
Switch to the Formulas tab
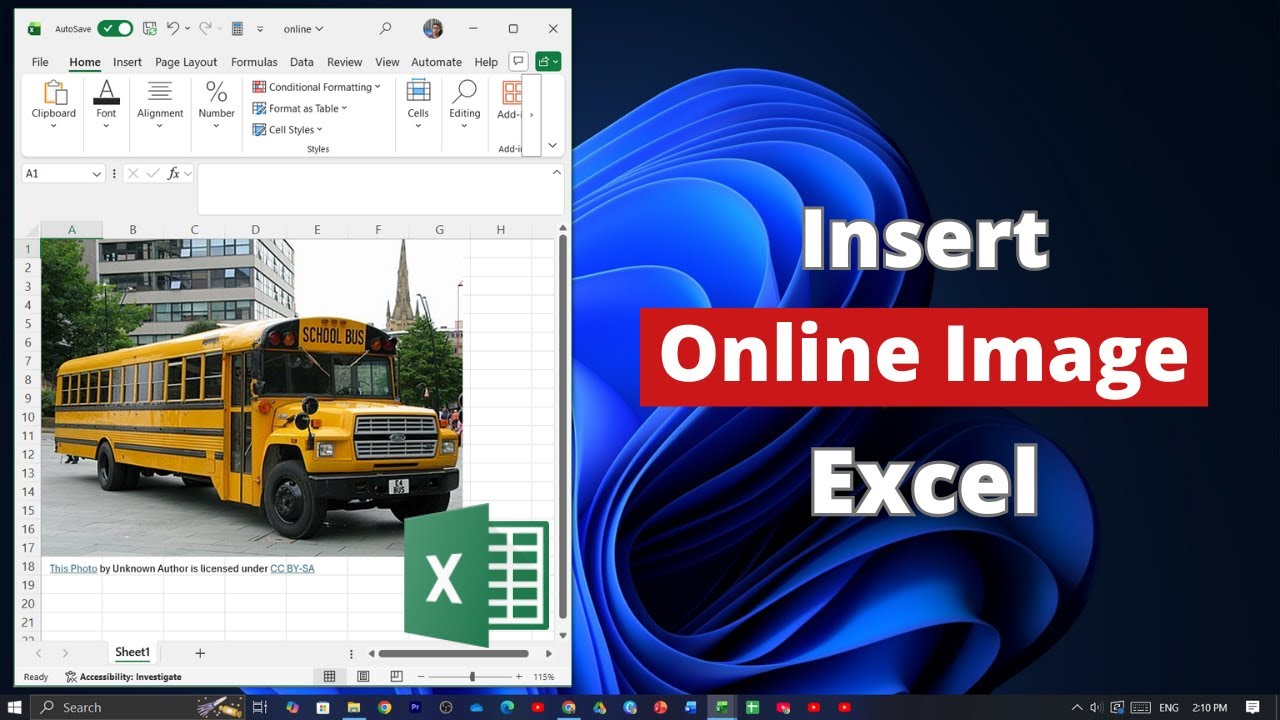coord(254,62)
